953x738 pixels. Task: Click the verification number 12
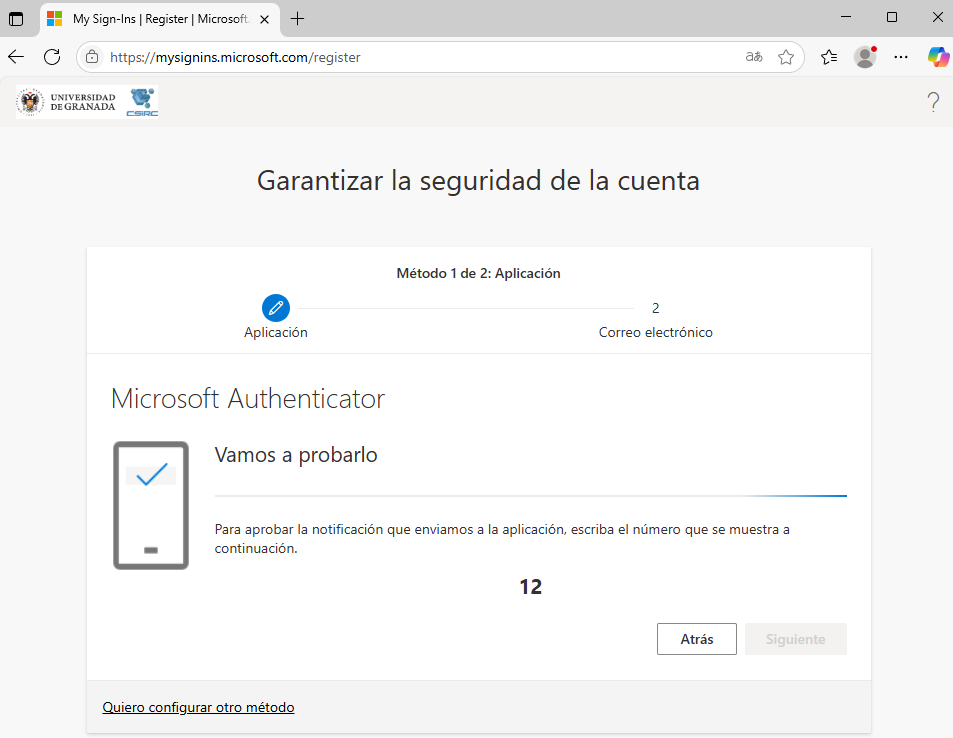(x=531, y=587)
